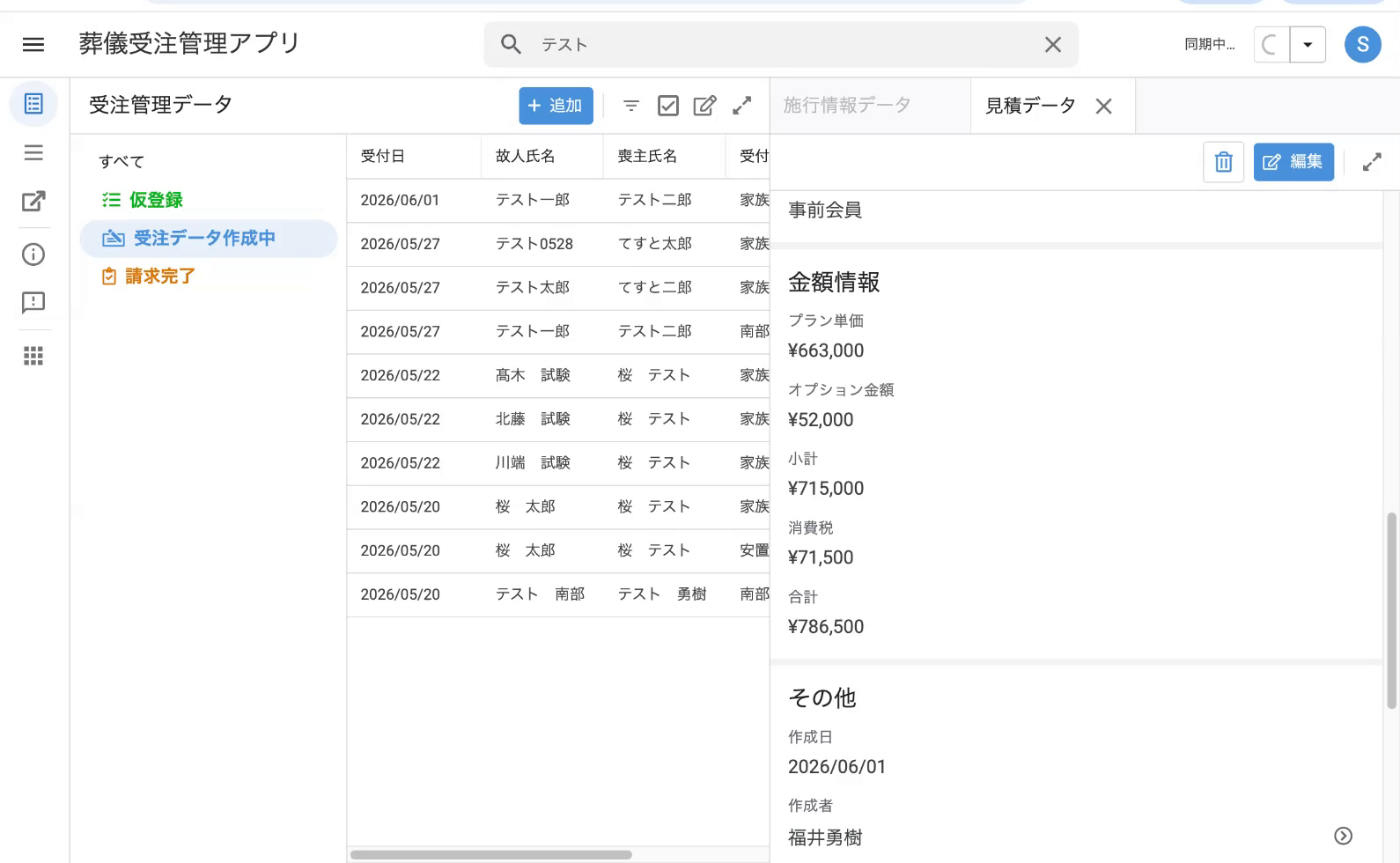This screenshot has width=1400, height=863.
Task: Click the detail panel vertical scrollbar
Action: pyautogui.click(x=1392, y=610)
